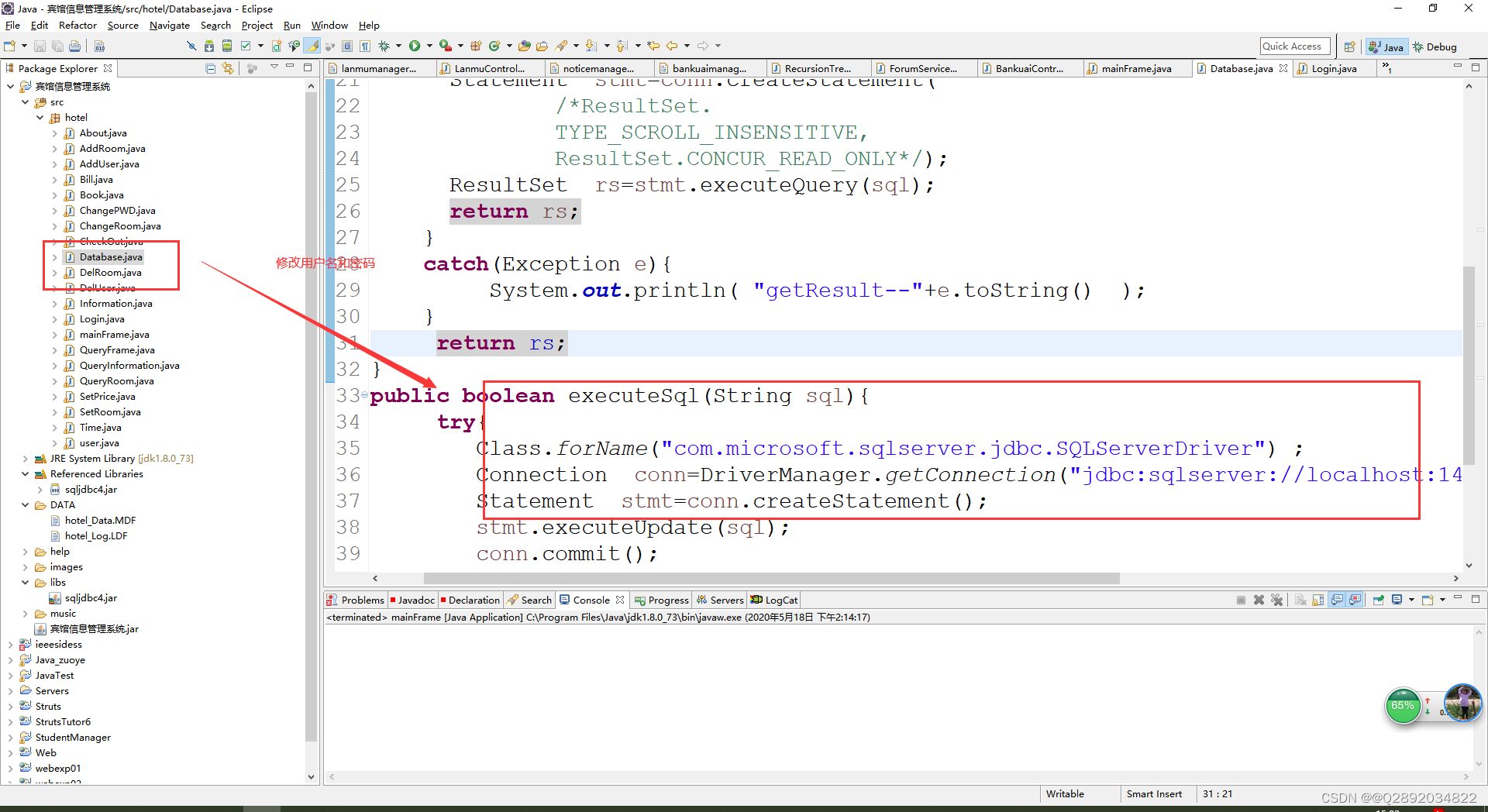Switch to the Problems view
The height and width of the screenshot is (812, 1488).
(x=361, y=599)
